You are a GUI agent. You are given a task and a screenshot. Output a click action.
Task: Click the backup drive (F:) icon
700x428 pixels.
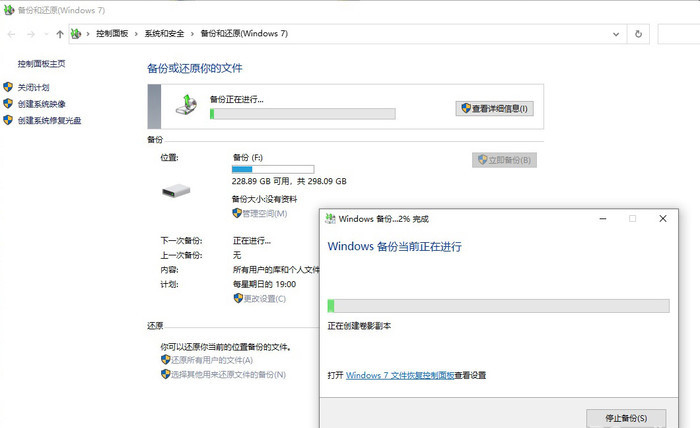176,191
